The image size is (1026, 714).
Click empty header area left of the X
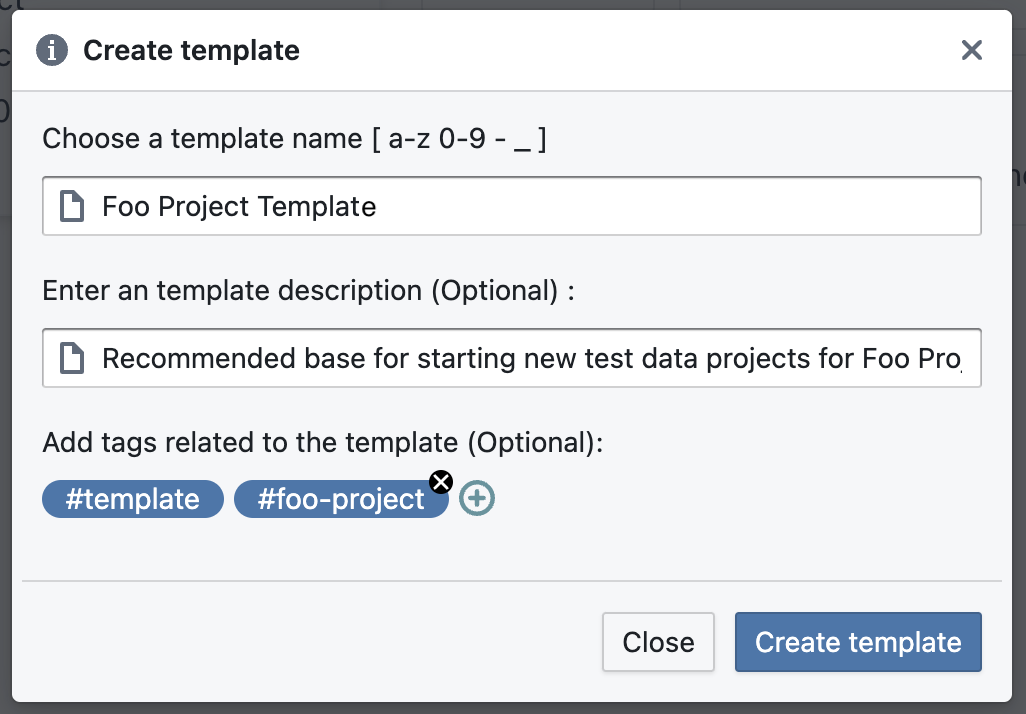[628, 50]
